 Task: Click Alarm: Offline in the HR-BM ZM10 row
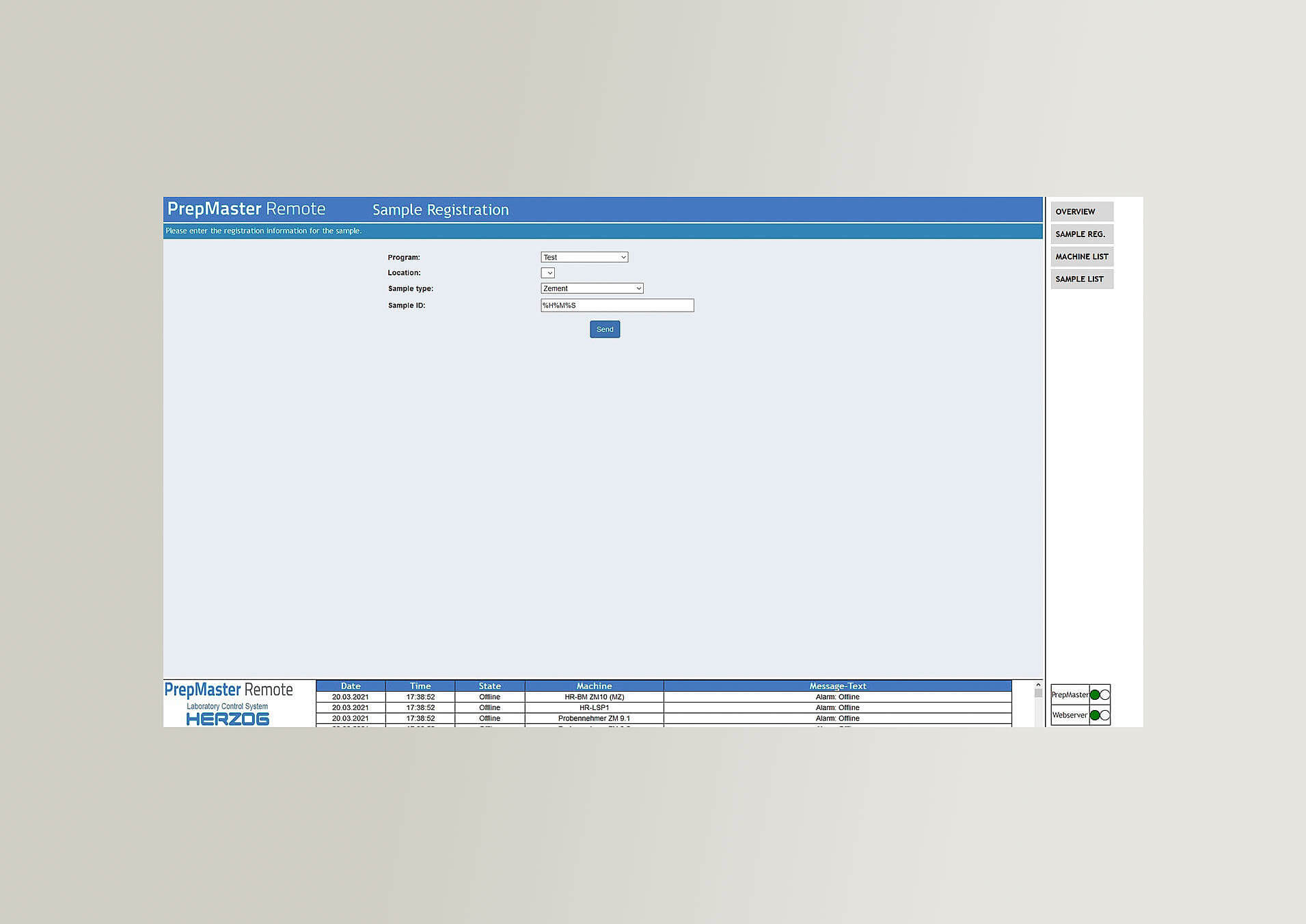tap(837, 697)
